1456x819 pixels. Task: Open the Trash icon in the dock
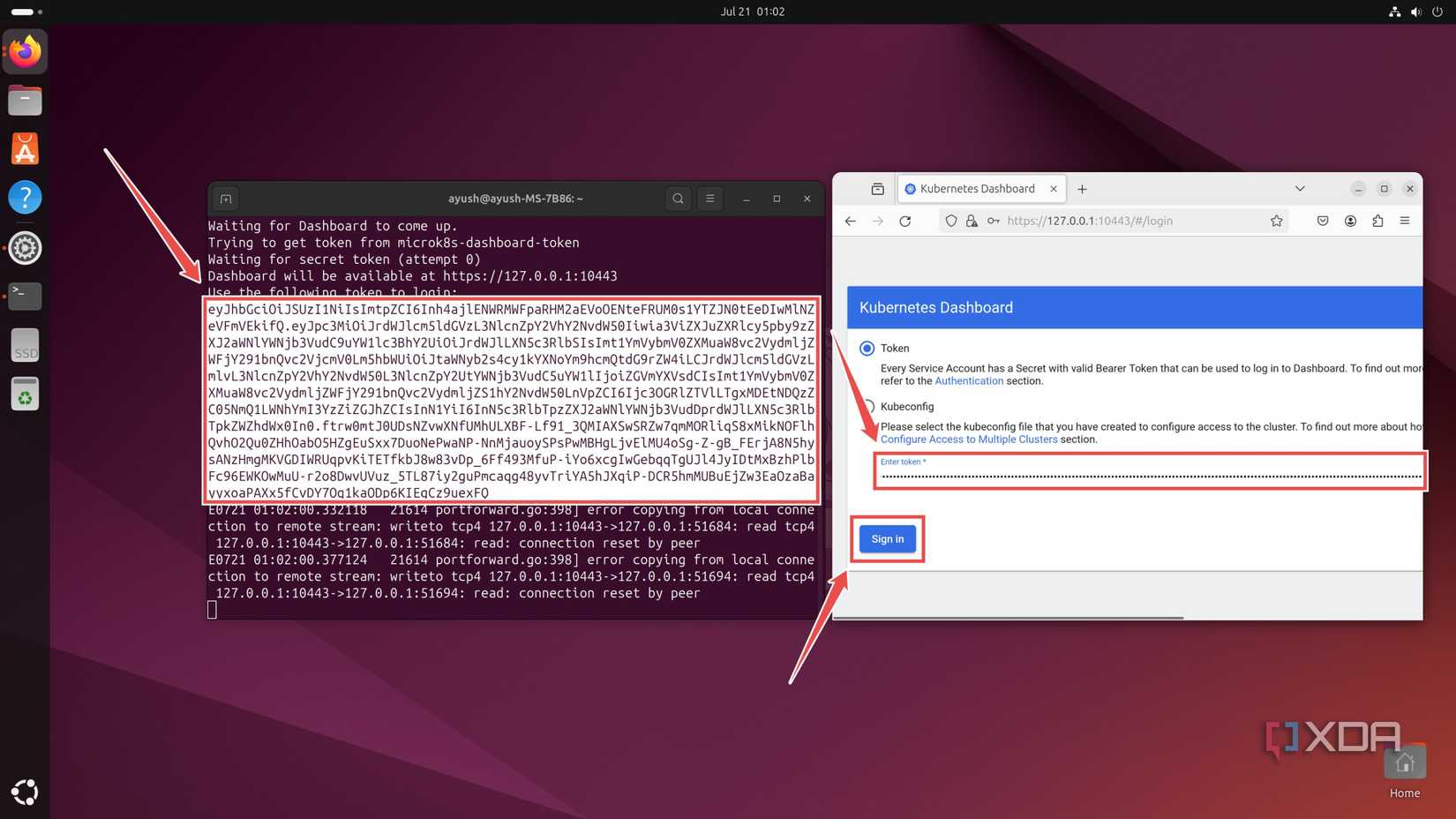[25, 394]
